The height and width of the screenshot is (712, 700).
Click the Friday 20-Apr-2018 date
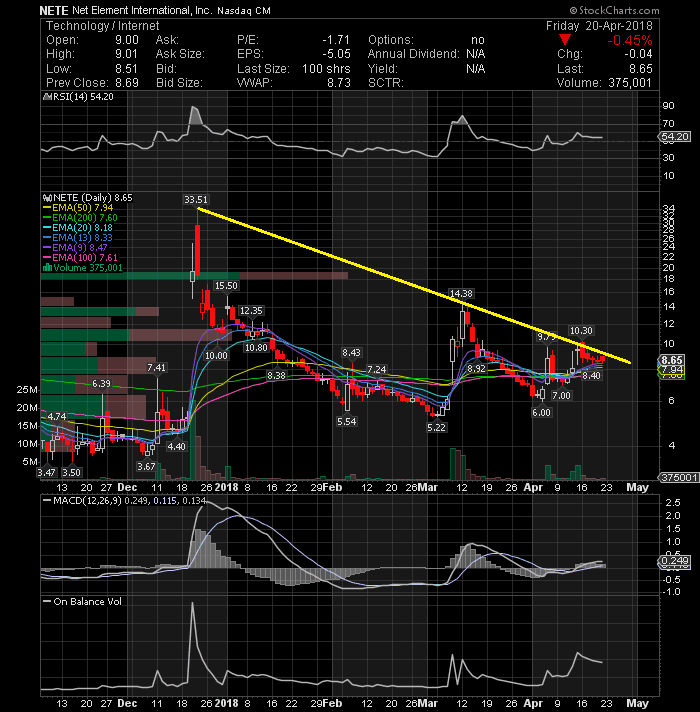pos(599,26)
